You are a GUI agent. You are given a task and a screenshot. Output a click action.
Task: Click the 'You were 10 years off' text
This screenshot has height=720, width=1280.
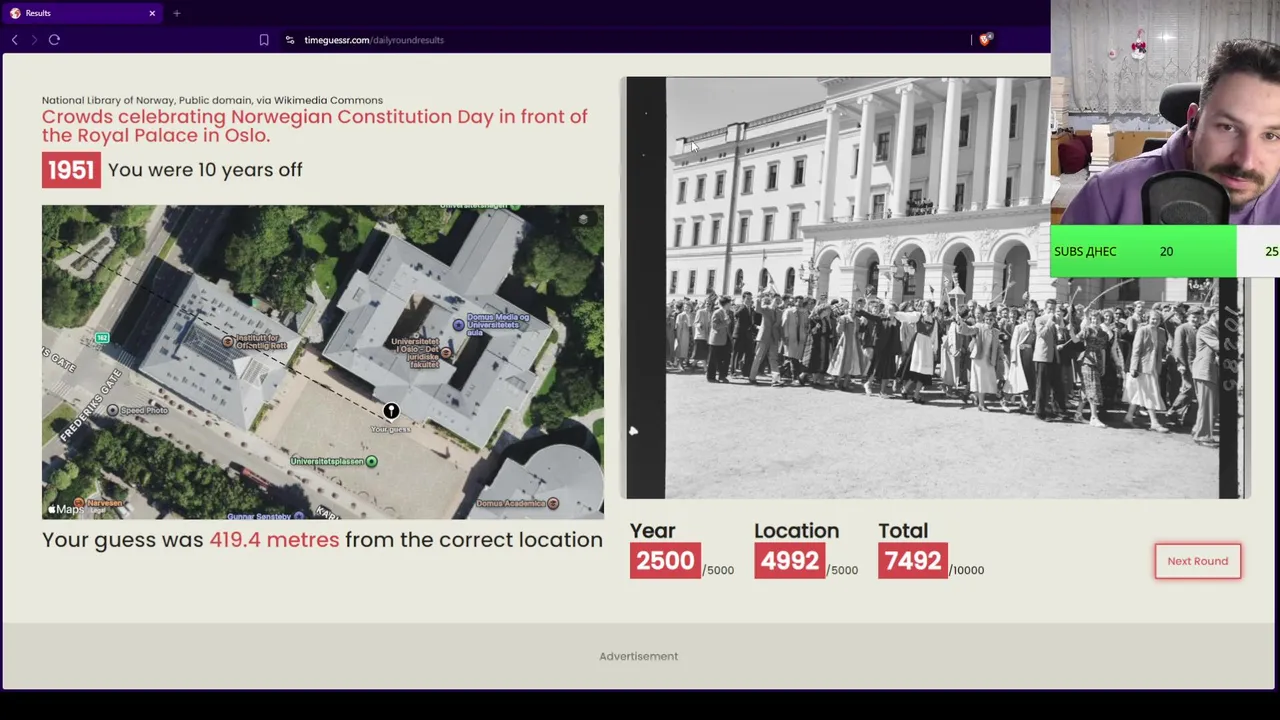205,170
